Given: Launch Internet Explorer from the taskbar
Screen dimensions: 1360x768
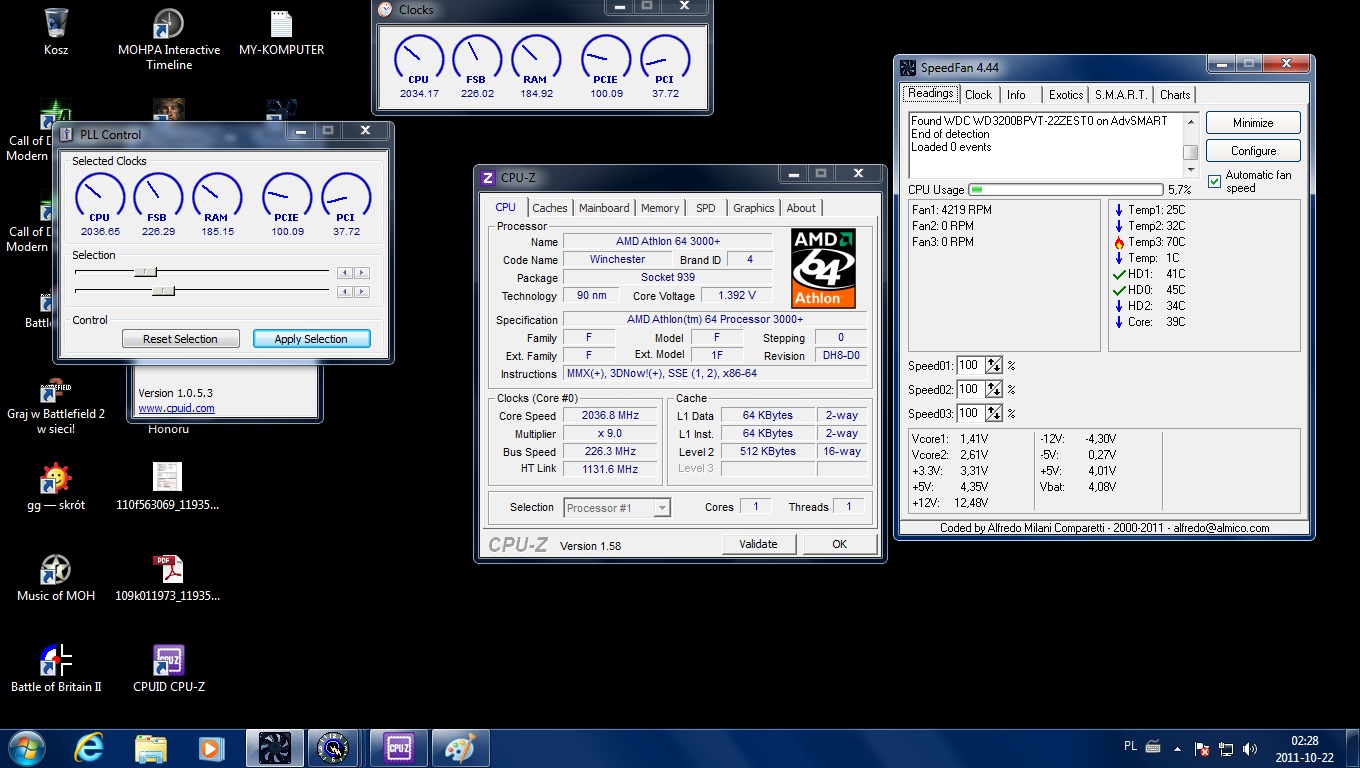Looking at the screenshot, I should tap(90, 747).
